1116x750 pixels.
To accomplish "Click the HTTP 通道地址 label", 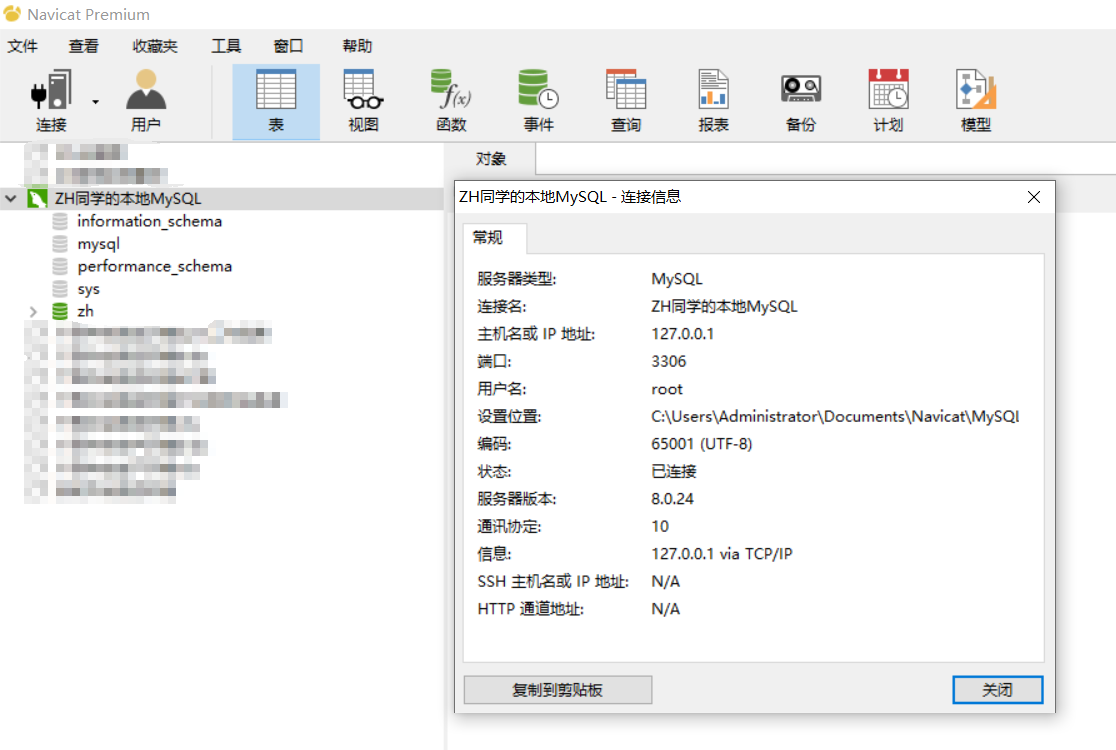I will coord(530,609).
